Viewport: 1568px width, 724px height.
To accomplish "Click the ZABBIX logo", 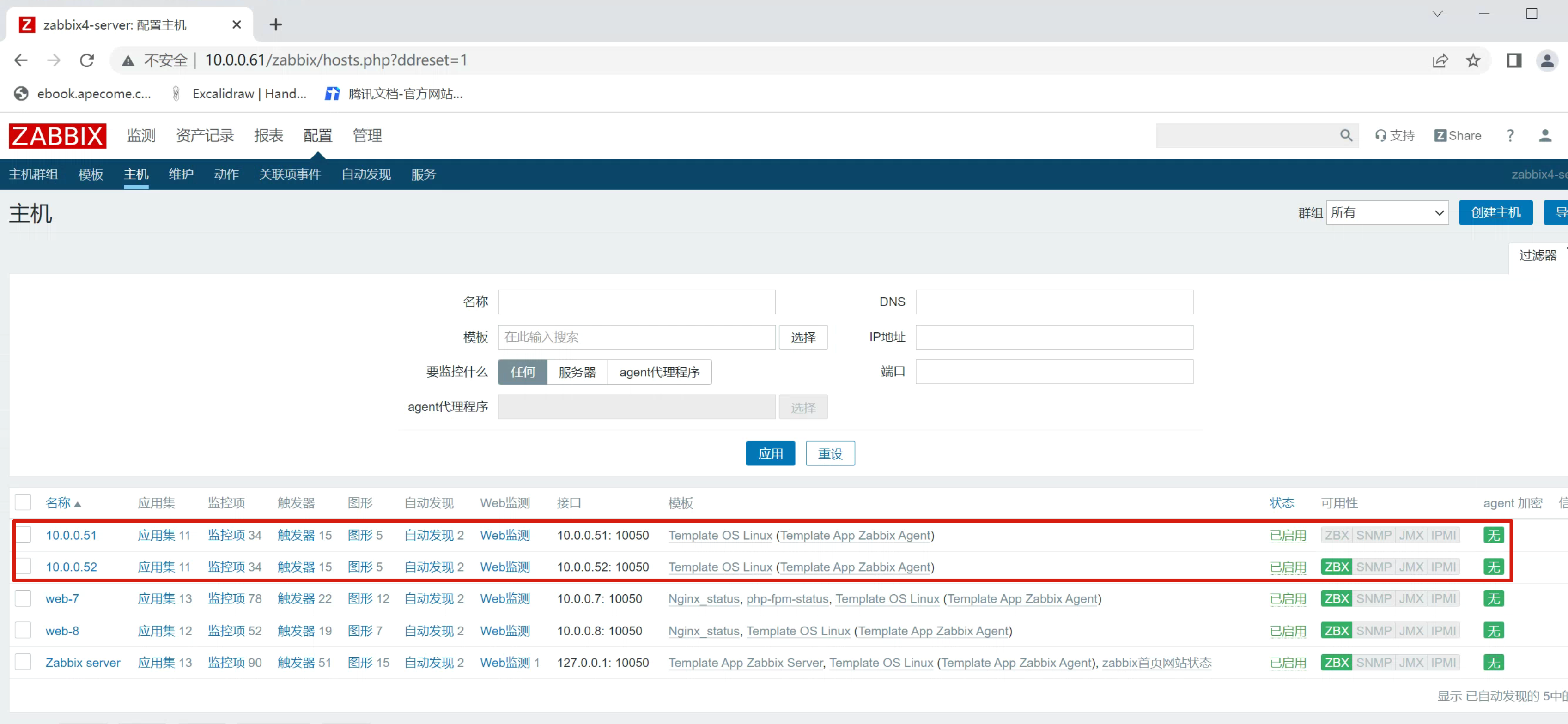I will (x=57, y=136).
